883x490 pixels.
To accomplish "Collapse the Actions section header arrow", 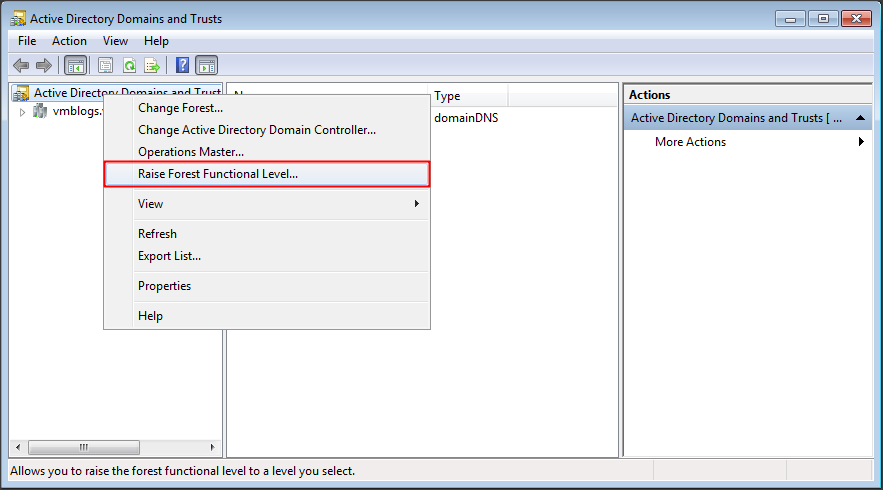I will point(862,118).
